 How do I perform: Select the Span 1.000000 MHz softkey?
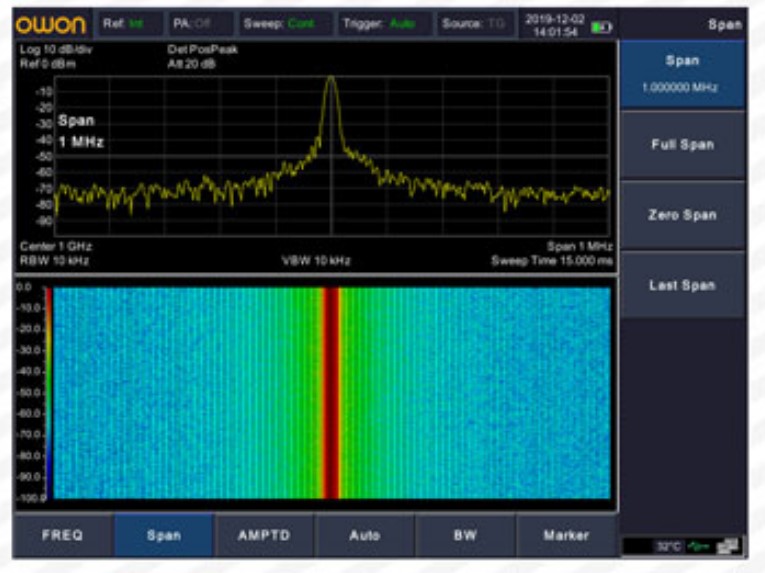pyautogui.click(x=682, y=74)
